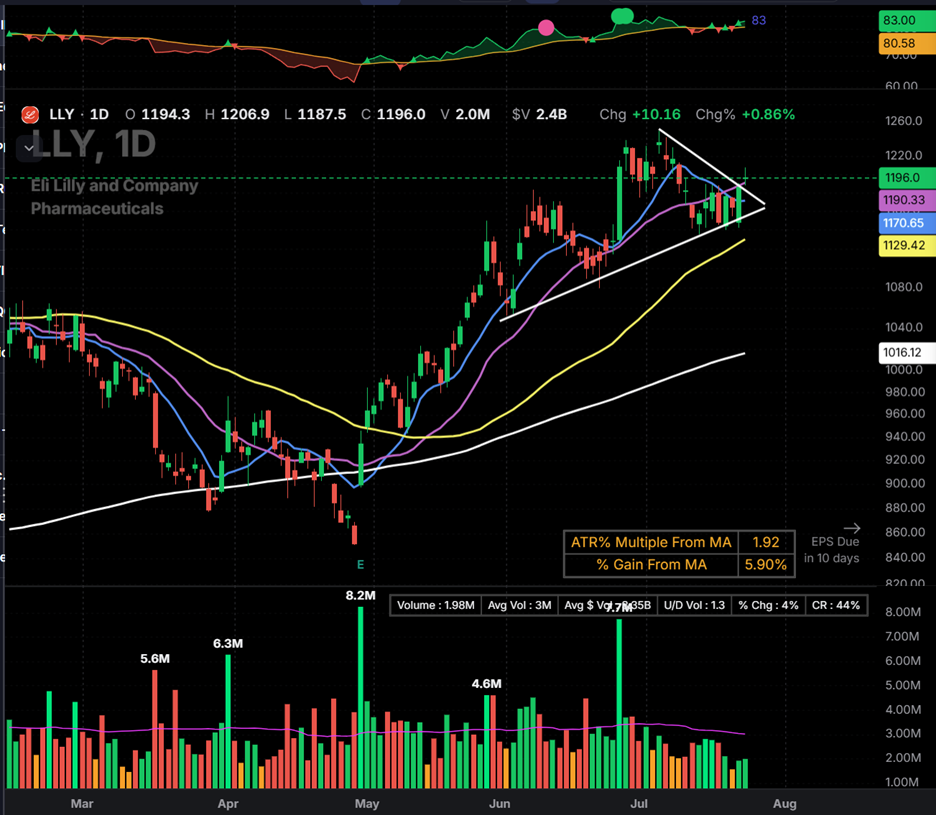Click the 900.00 price scale label
Screen dimensions: 936x815
[x=905, y=483]
